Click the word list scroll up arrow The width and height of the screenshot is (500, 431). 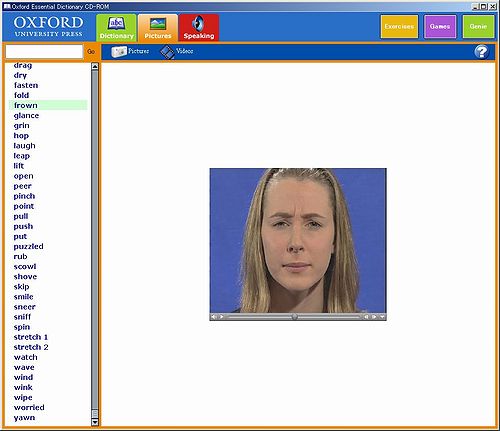coord(95,66)
